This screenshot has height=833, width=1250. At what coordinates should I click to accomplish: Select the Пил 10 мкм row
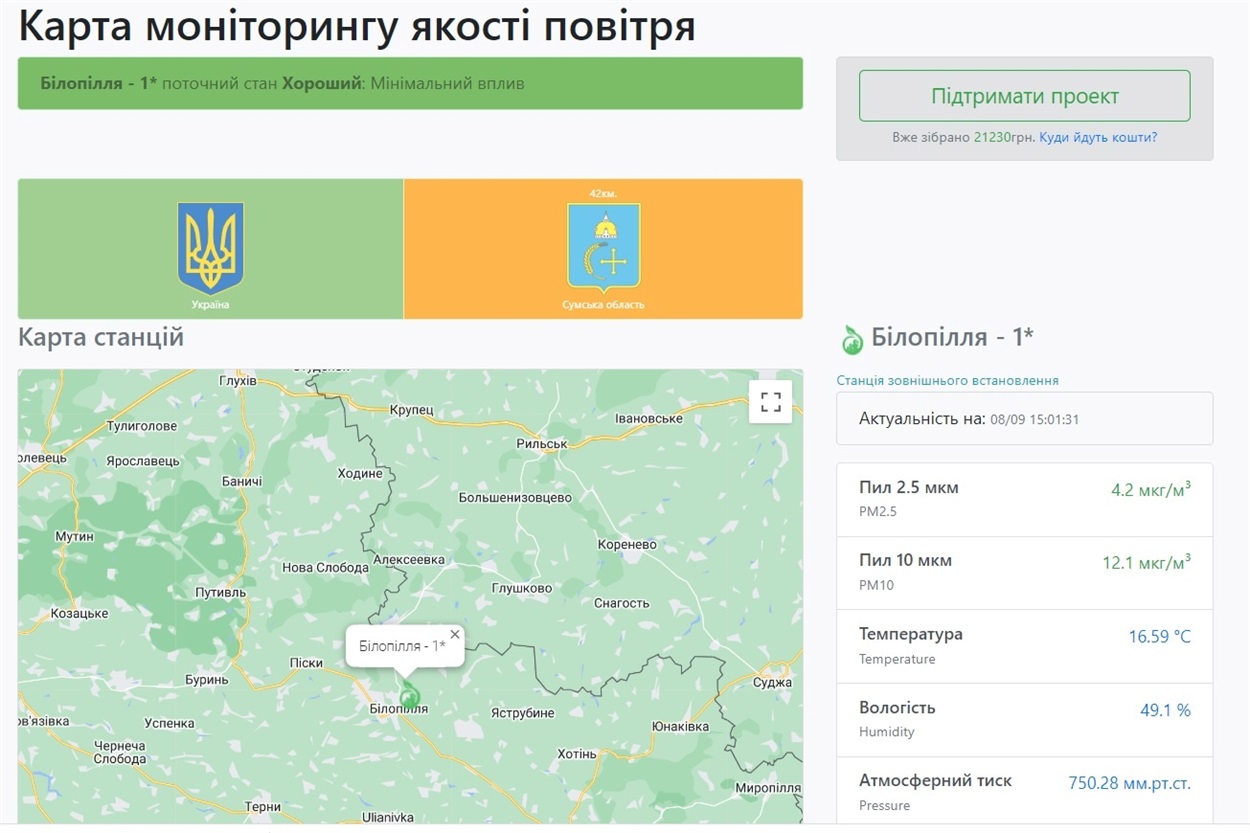1025,573
